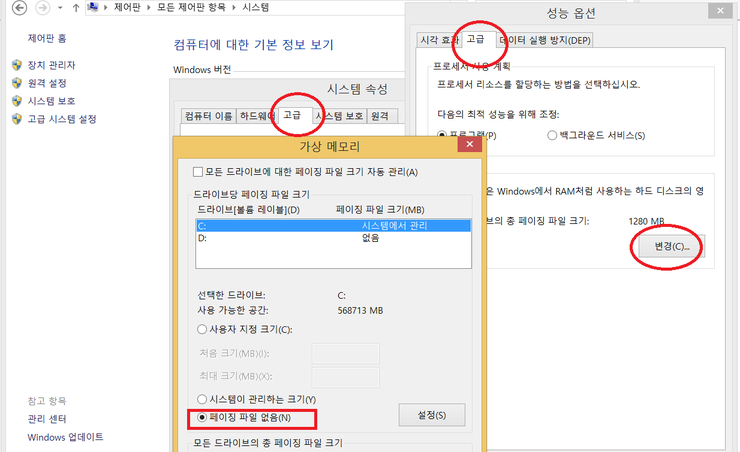
Task: Click the shield icon beside 원격 설정
Action: coord(17,83)
